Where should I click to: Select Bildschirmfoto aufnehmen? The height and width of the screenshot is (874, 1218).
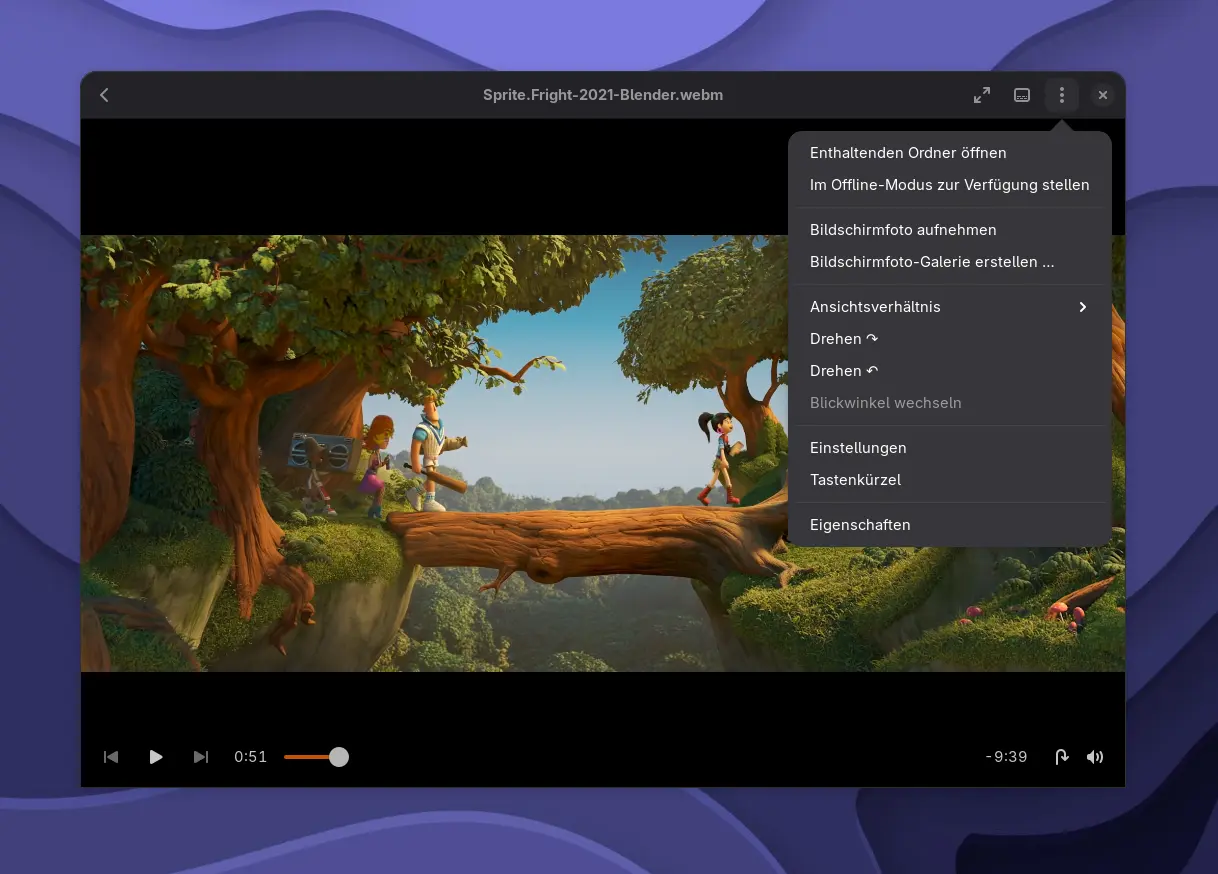(903, 230)
